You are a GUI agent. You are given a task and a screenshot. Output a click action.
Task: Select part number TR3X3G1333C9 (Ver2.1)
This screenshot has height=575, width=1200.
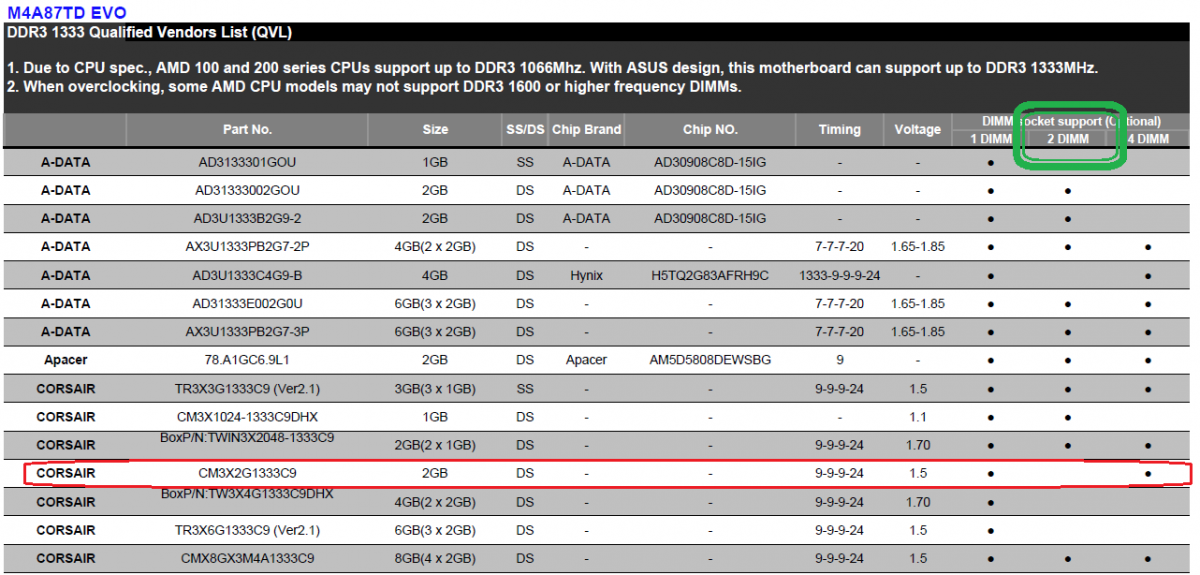pyautogui.click(x=247, y=388)
